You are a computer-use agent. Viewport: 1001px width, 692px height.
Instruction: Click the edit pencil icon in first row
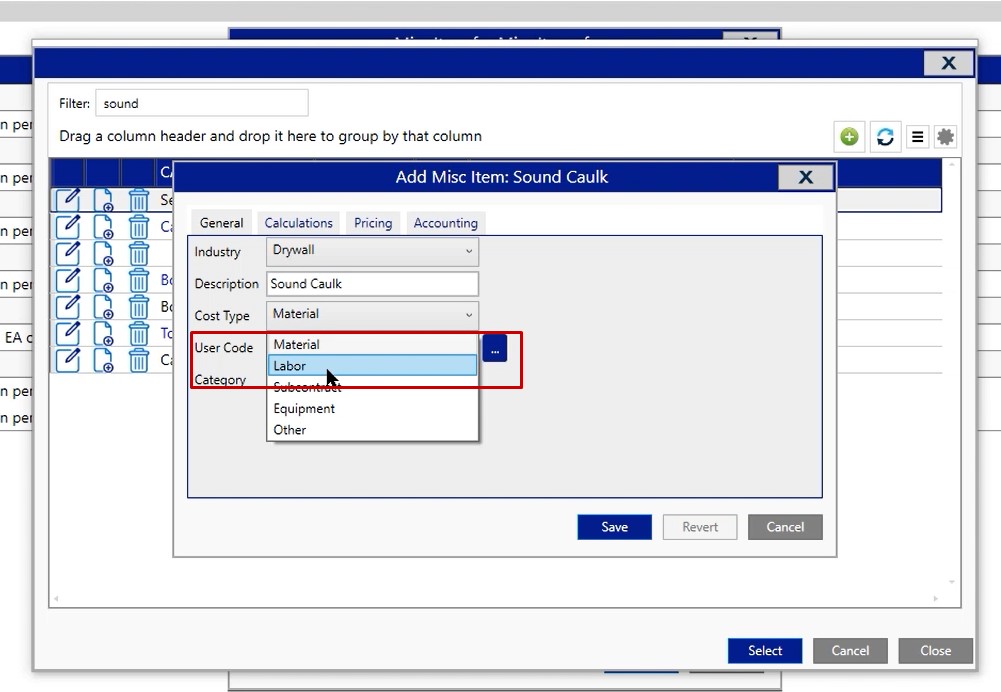(x=68, y=199)
